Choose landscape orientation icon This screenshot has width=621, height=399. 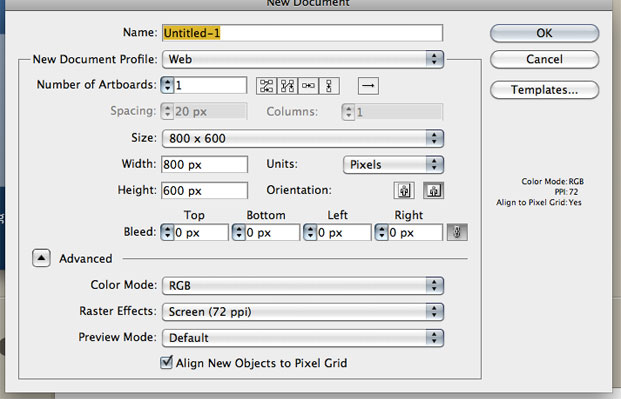(434, 191)
